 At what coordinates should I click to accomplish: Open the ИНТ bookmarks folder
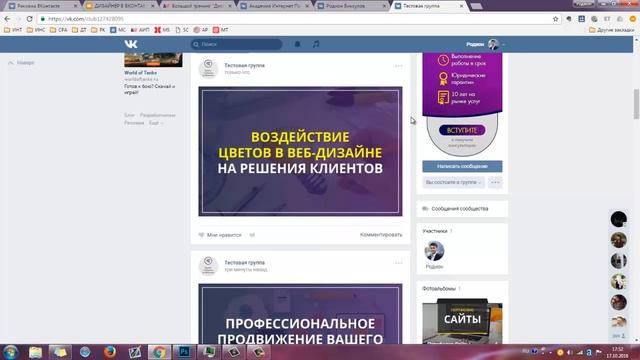13,30
